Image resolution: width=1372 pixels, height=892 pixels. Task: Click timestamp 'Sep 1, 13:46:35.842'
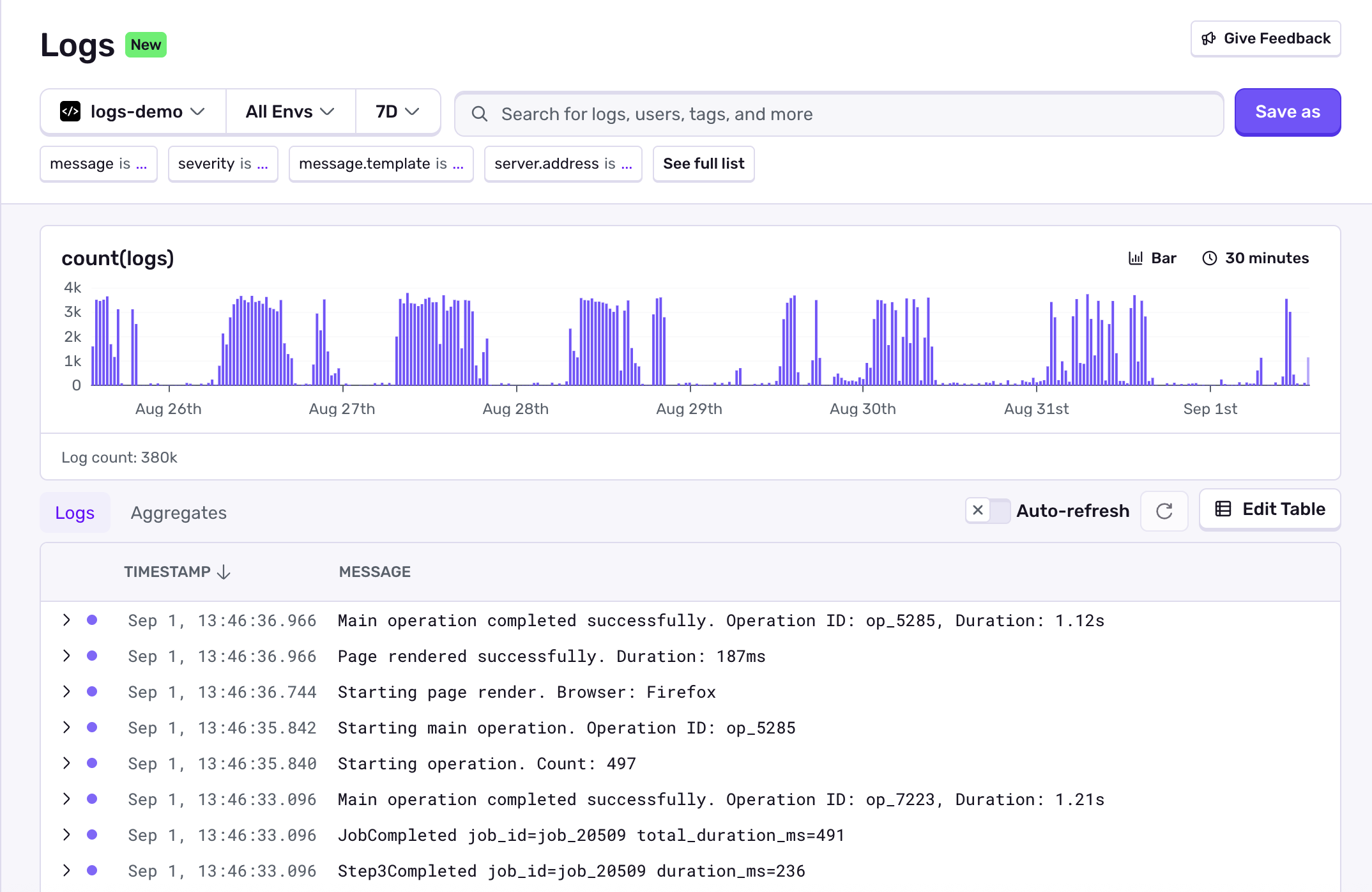(x=222, y=728)
